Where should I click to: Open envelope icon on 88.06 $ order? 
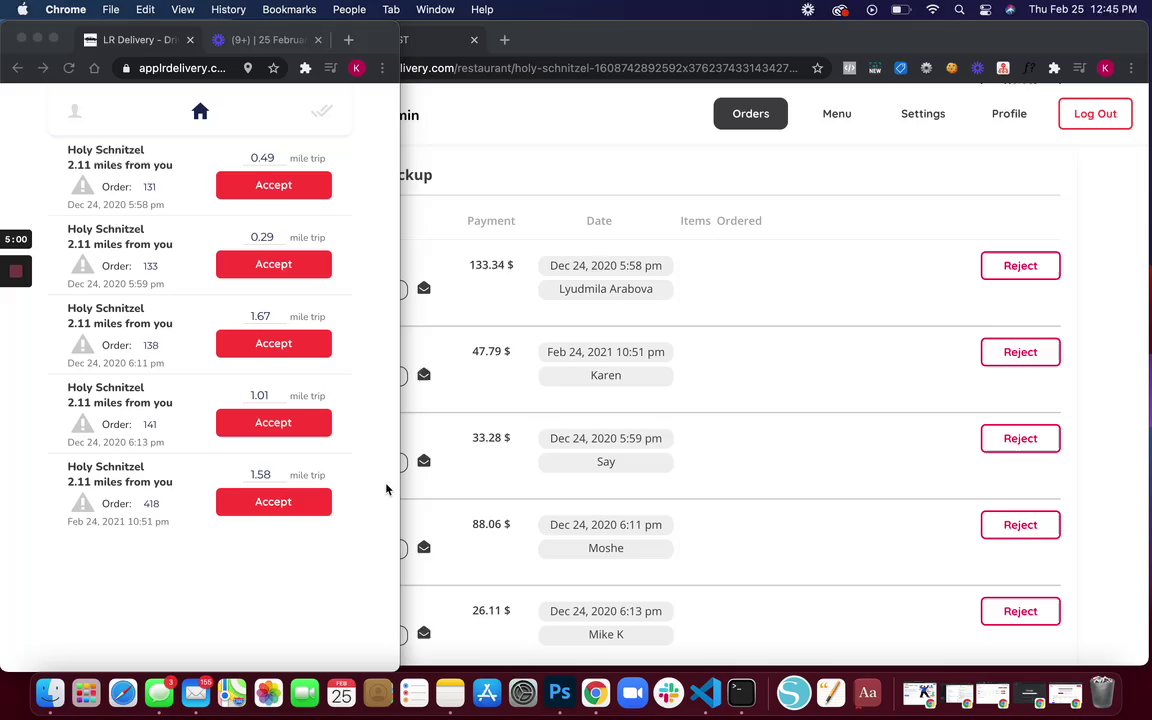pyautogui.click(x=424, y=547)
